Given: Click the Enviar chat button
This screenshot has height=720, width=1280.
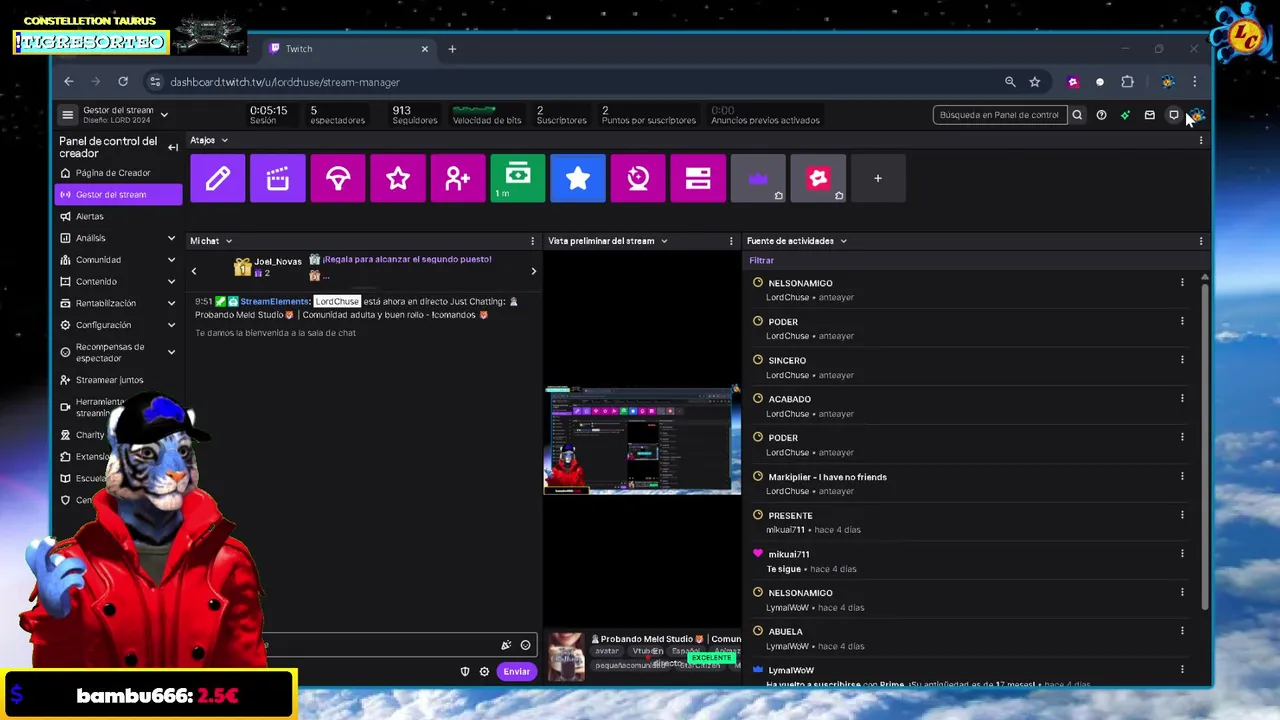Looking at the screenshot, I should [x=517, y=671].
